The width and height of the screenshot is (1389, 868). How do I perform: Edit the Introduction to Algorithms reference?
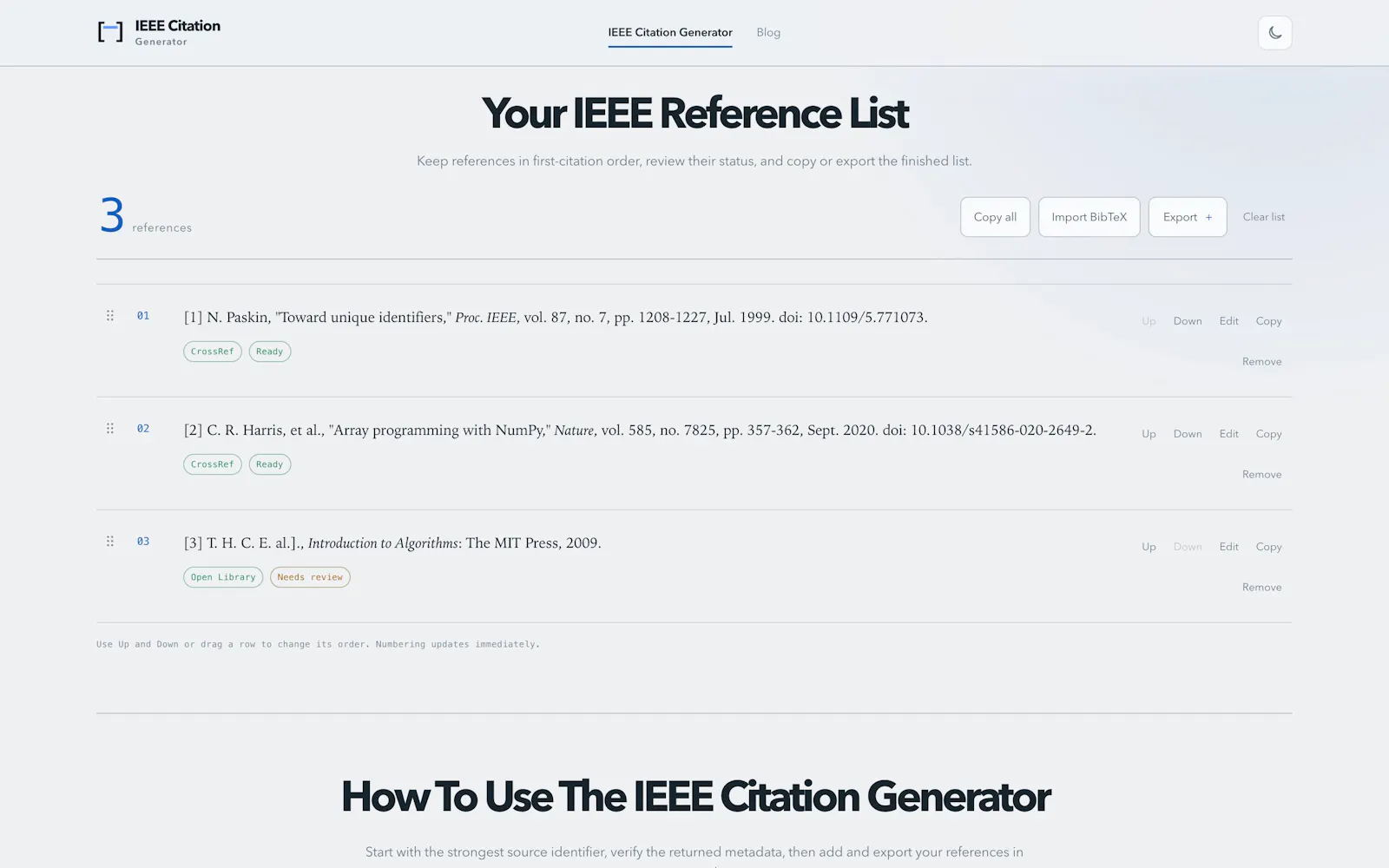click(1228, 547)
